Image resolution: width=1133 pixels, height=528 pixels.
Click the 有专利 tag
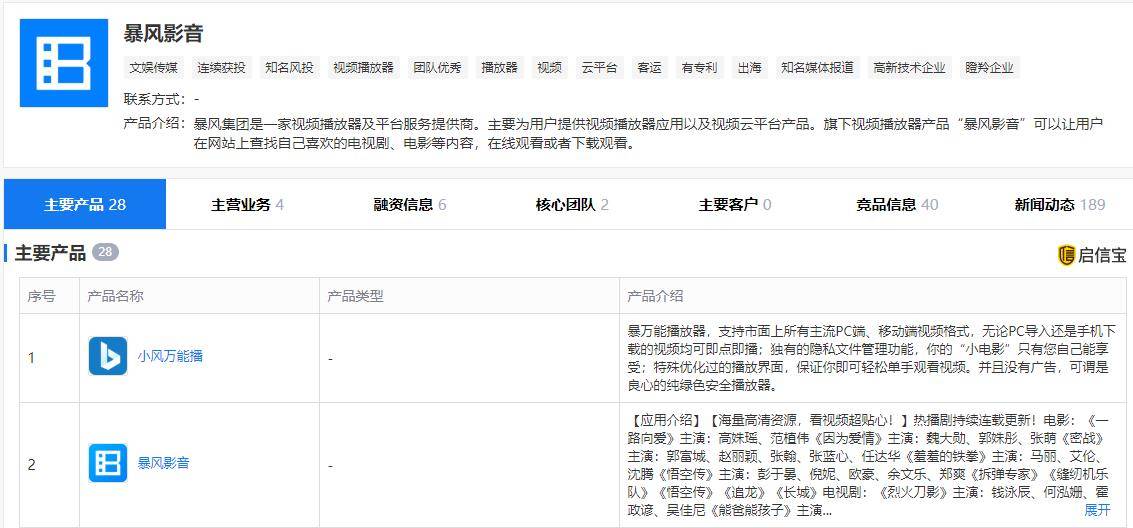(x=699, y=68)
